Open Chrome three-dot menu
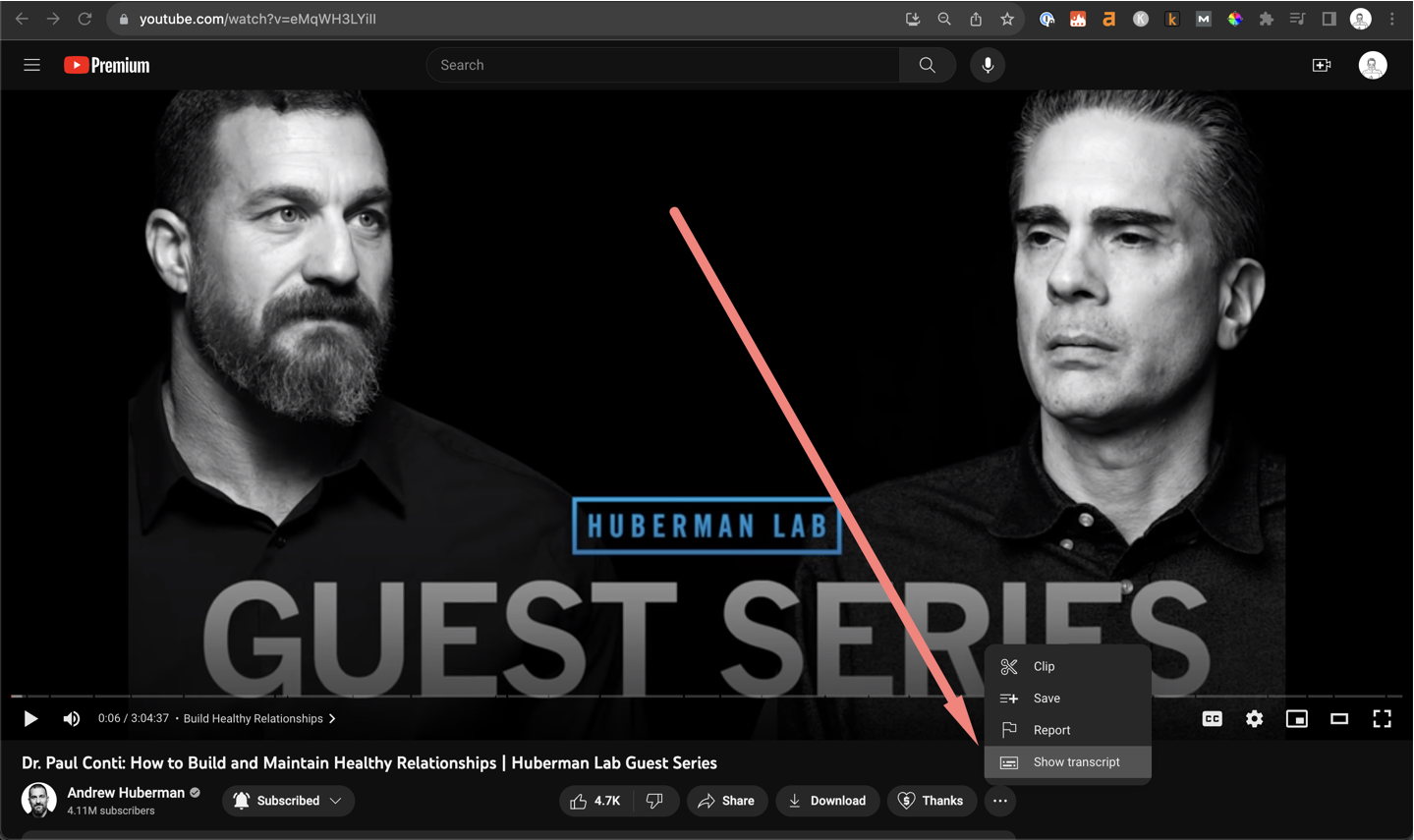 click(1392, 19)
